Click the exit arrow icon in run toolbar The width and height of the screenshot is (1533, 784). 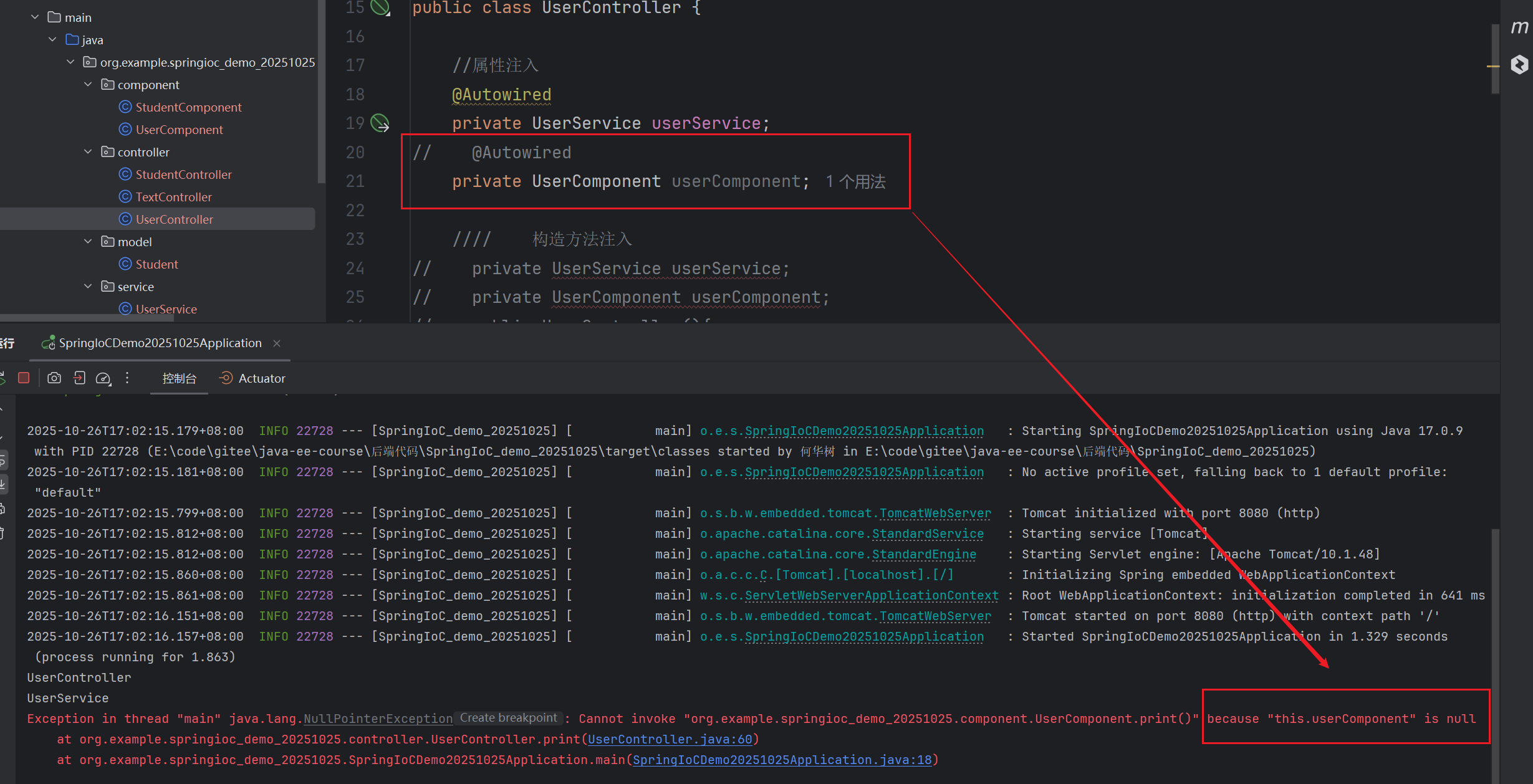pyautogui.click(x=79, y=378)
